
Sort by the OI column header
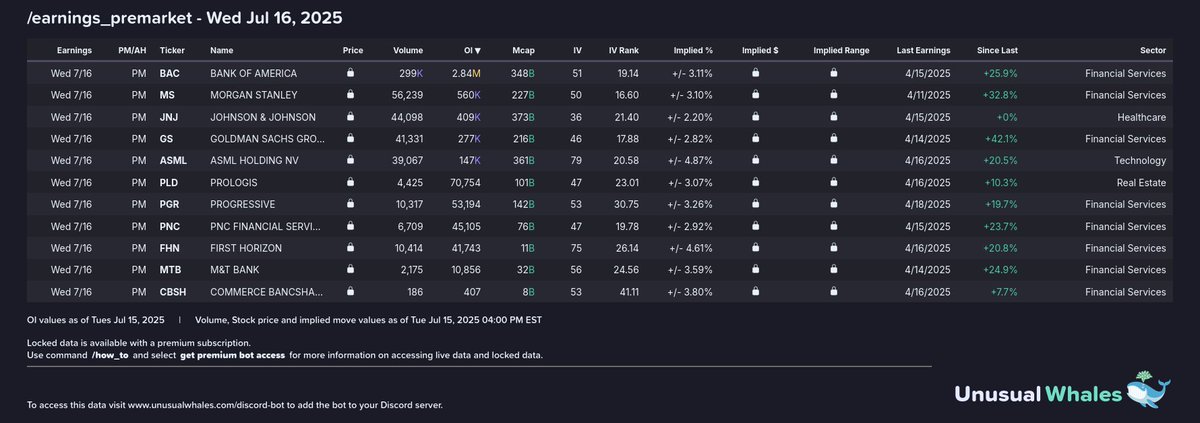471,50
